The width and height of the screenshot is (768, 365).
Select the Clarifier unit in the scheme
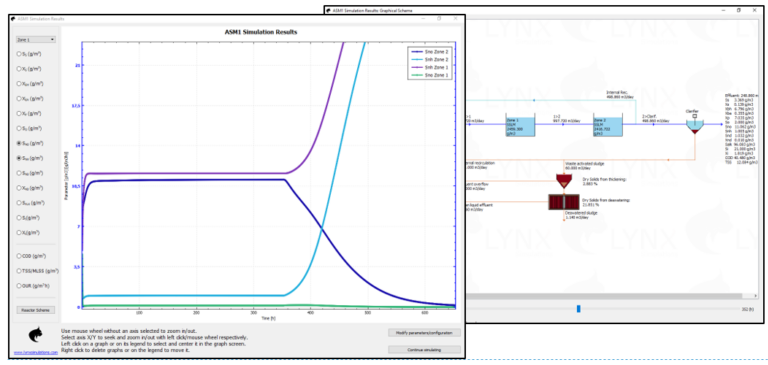695,125
